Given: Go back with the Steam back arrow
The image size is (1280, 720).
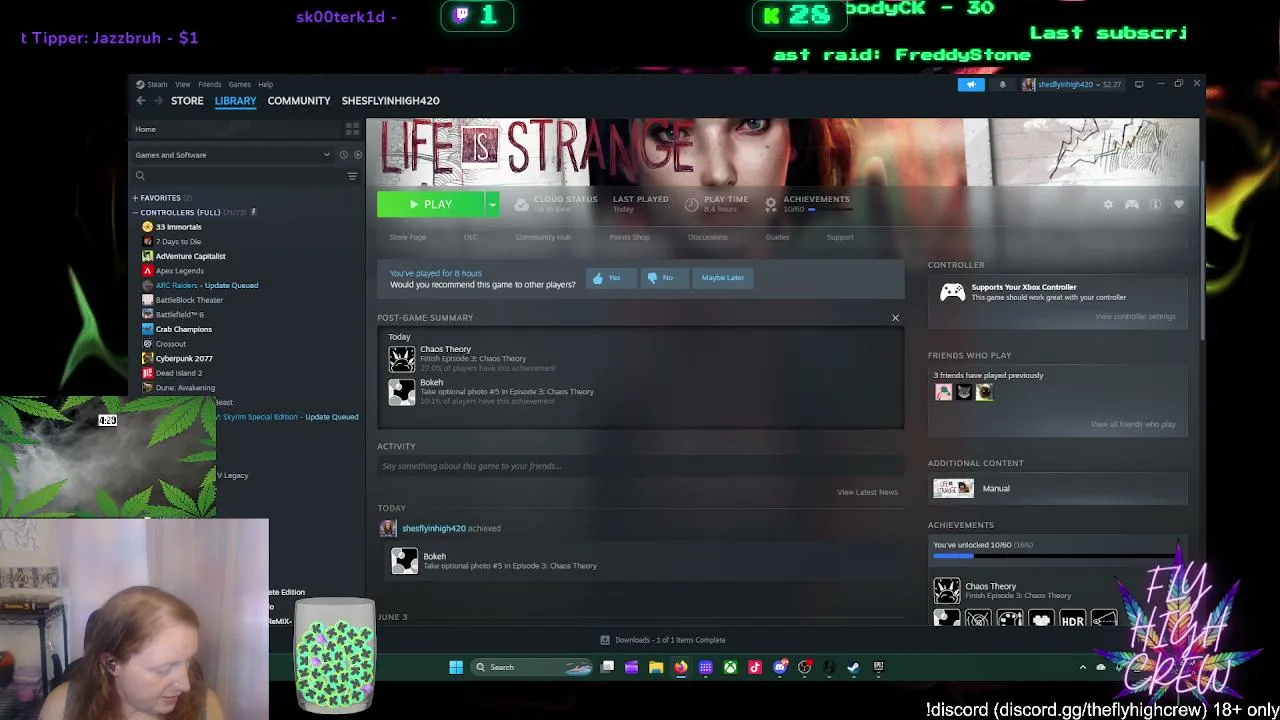Looking at the screenshot, I should point(141,101).
